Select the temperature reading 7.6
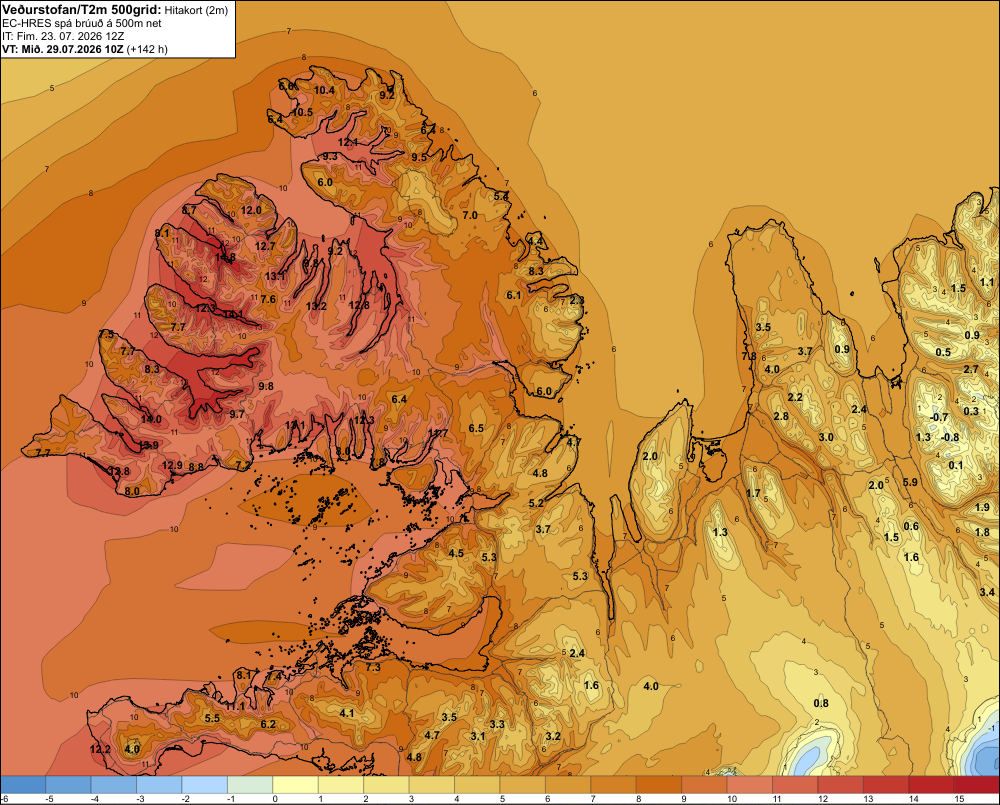The image size is (1000, 805). point(268,299)
